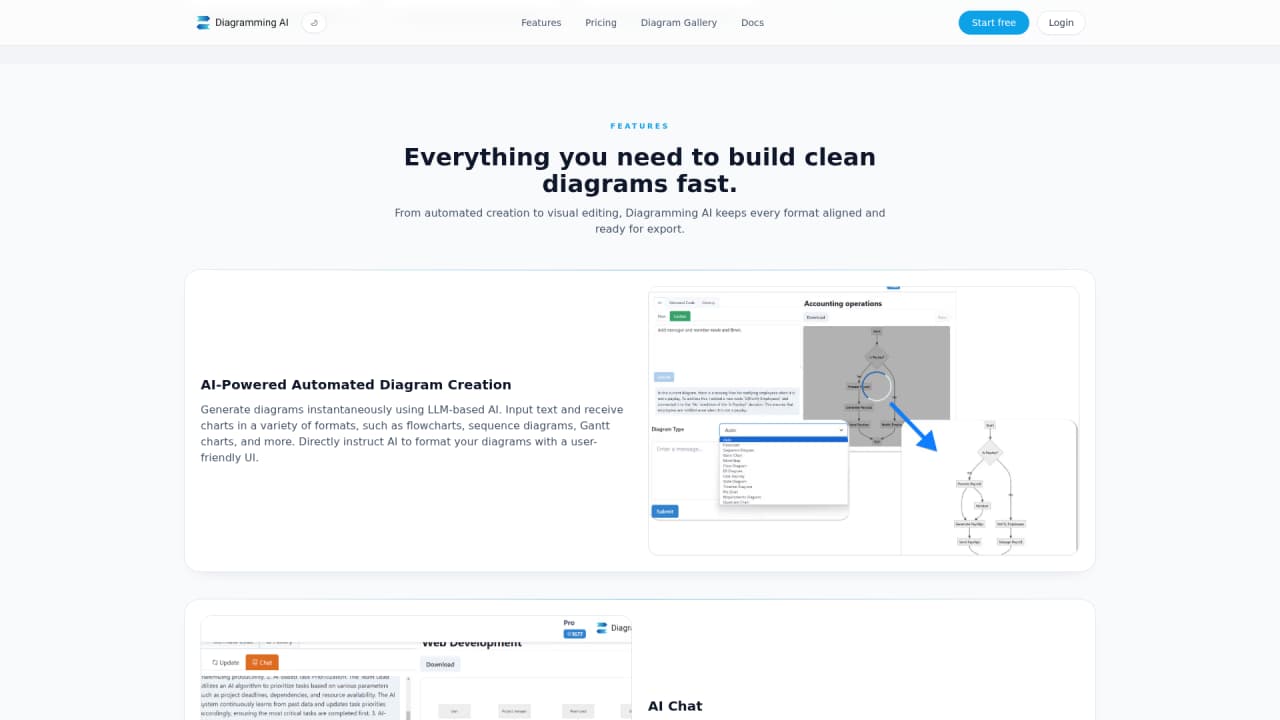Viewport: 1280px width, 720px height.
Task: Click the Login button
Action: [x=1061, y=23]
